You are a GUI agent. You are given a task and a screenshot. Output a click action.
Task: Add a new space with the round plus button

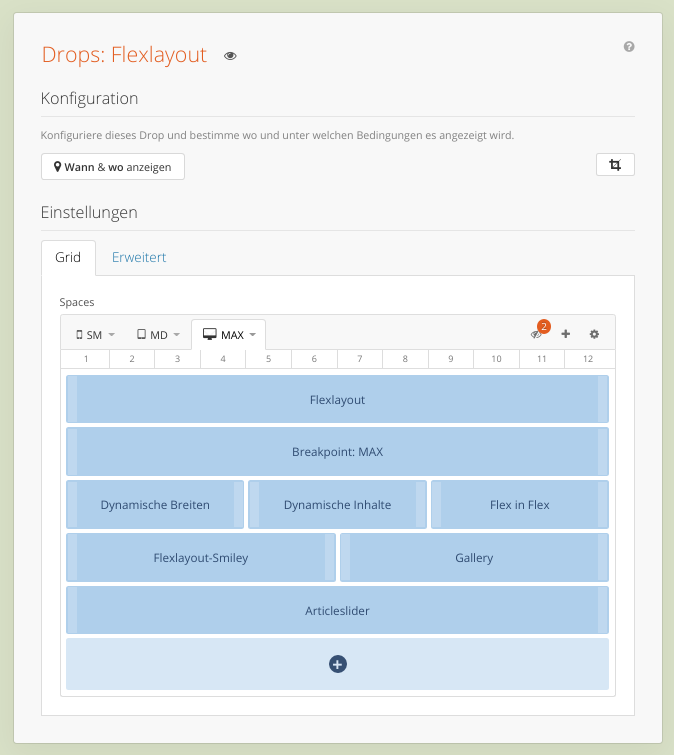[x=337, y=664]
